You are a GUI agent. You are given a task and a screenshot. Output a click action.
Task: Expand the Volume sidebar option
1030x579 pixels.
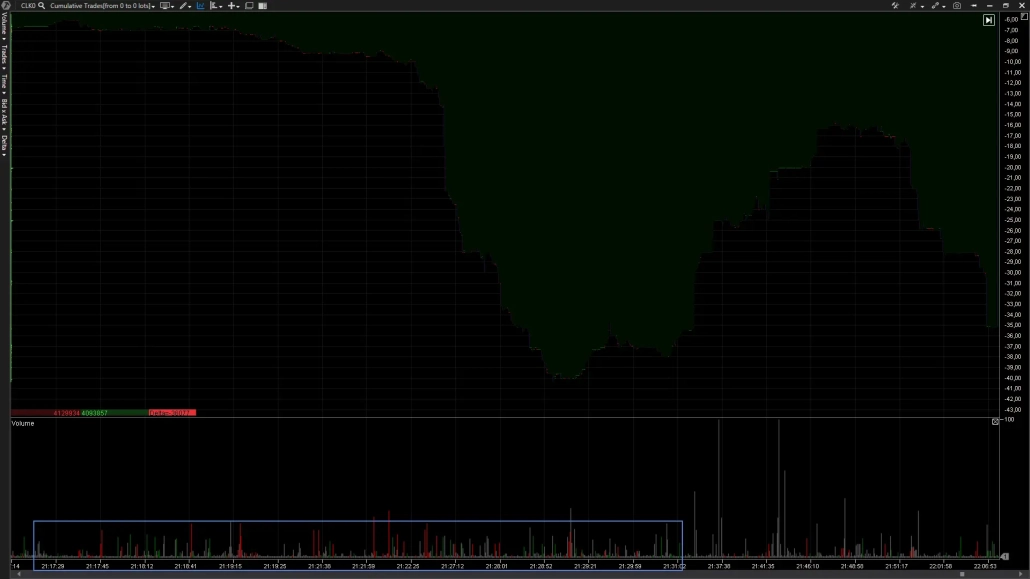(x=4, y=27)
